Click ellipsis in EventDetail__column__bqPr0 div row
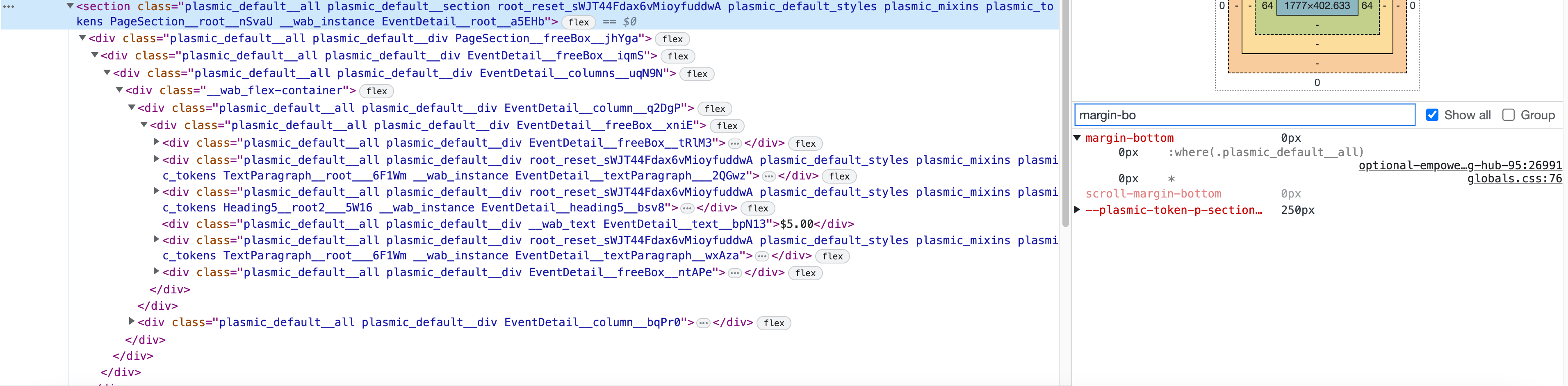 (x=703, y=323)
